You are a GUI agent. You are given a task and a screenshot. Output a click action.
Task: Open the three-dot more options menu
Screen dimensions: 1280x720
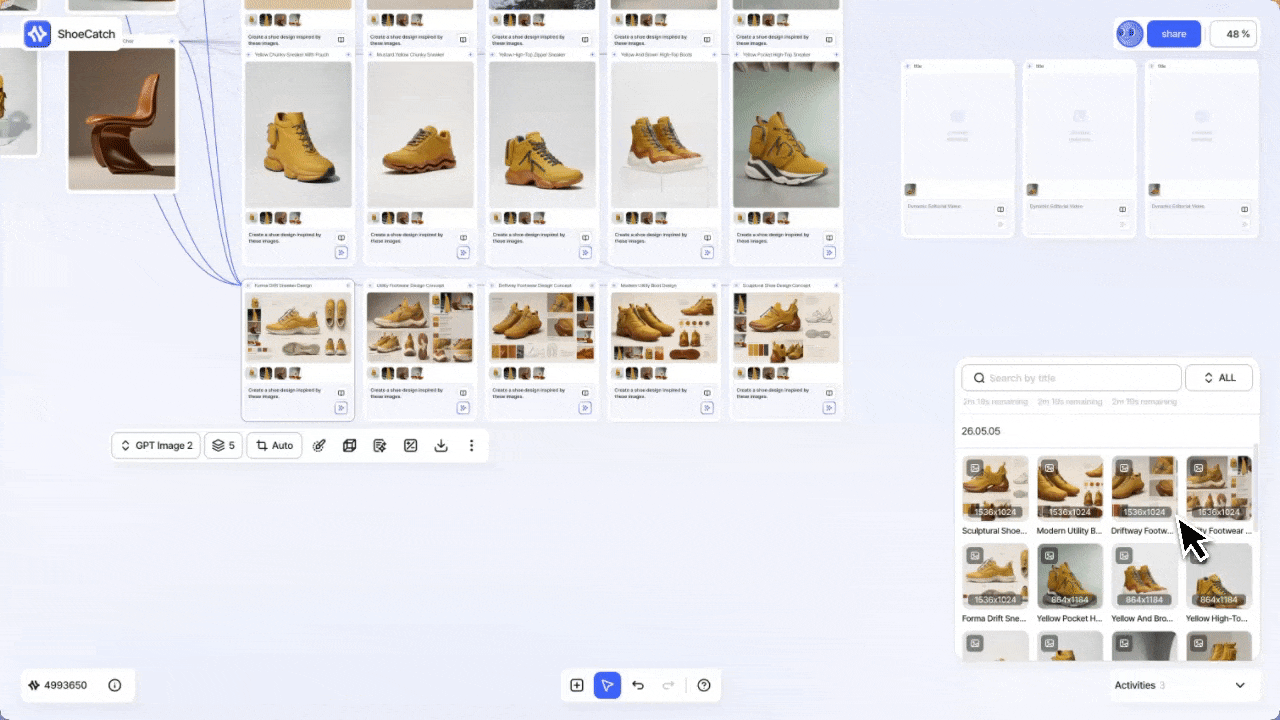pyautogui.click(x=472, y=446)
